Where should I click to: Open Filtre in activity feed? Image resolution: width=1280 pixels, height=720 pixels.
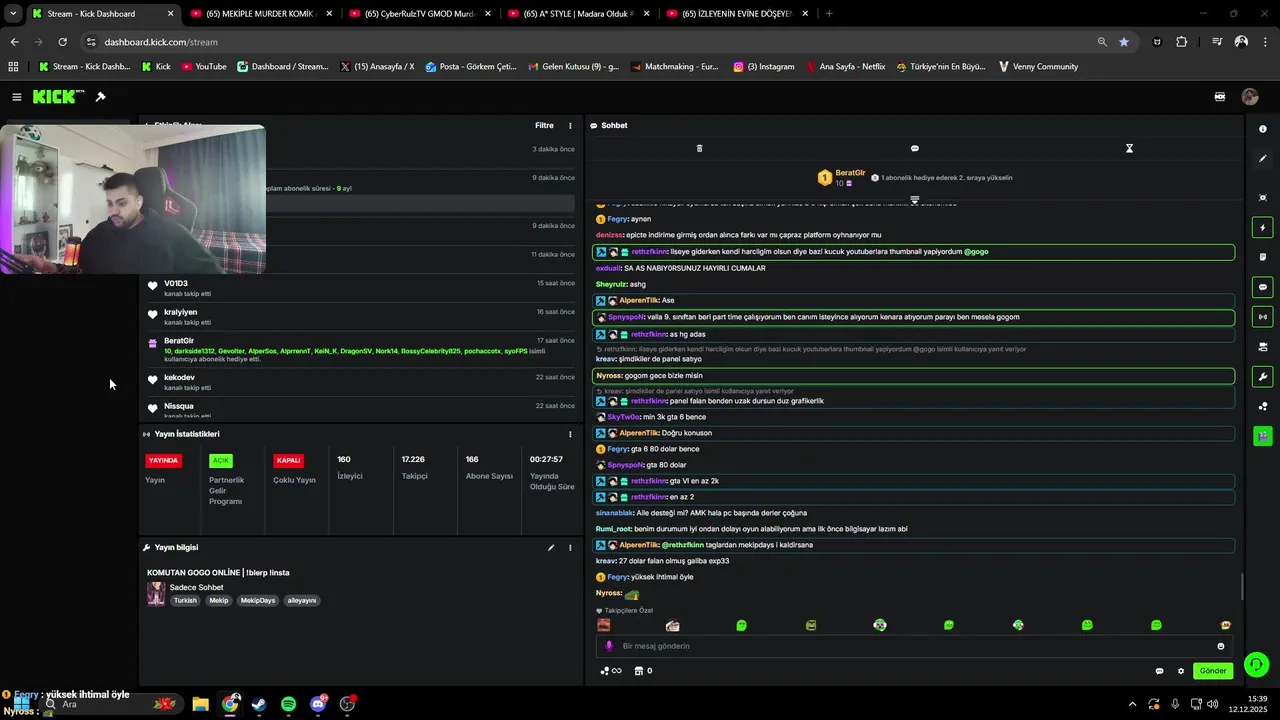[x=544, y=126]
